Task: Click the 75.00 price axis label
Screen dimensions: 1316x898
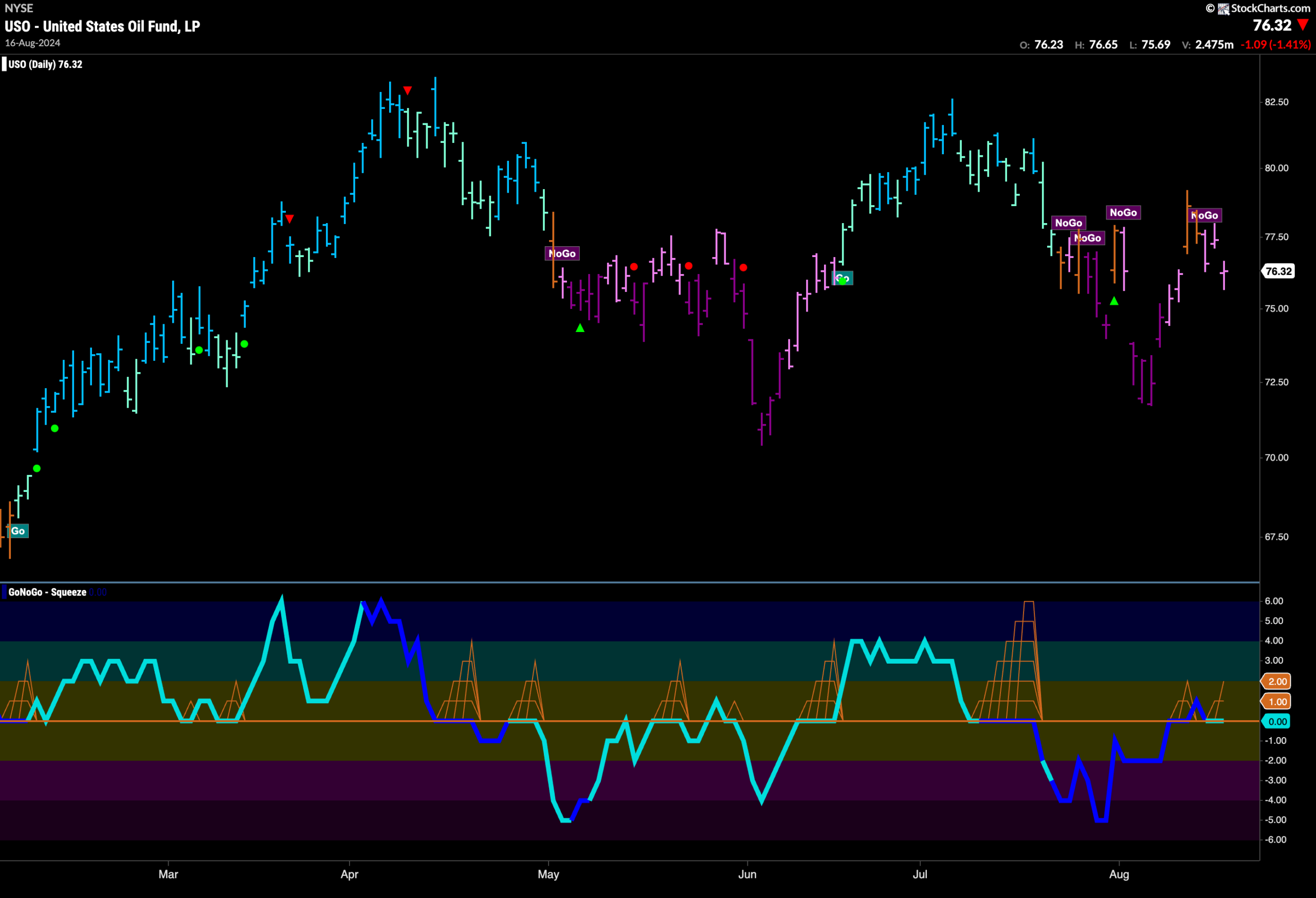Action: click(1276, 308)
